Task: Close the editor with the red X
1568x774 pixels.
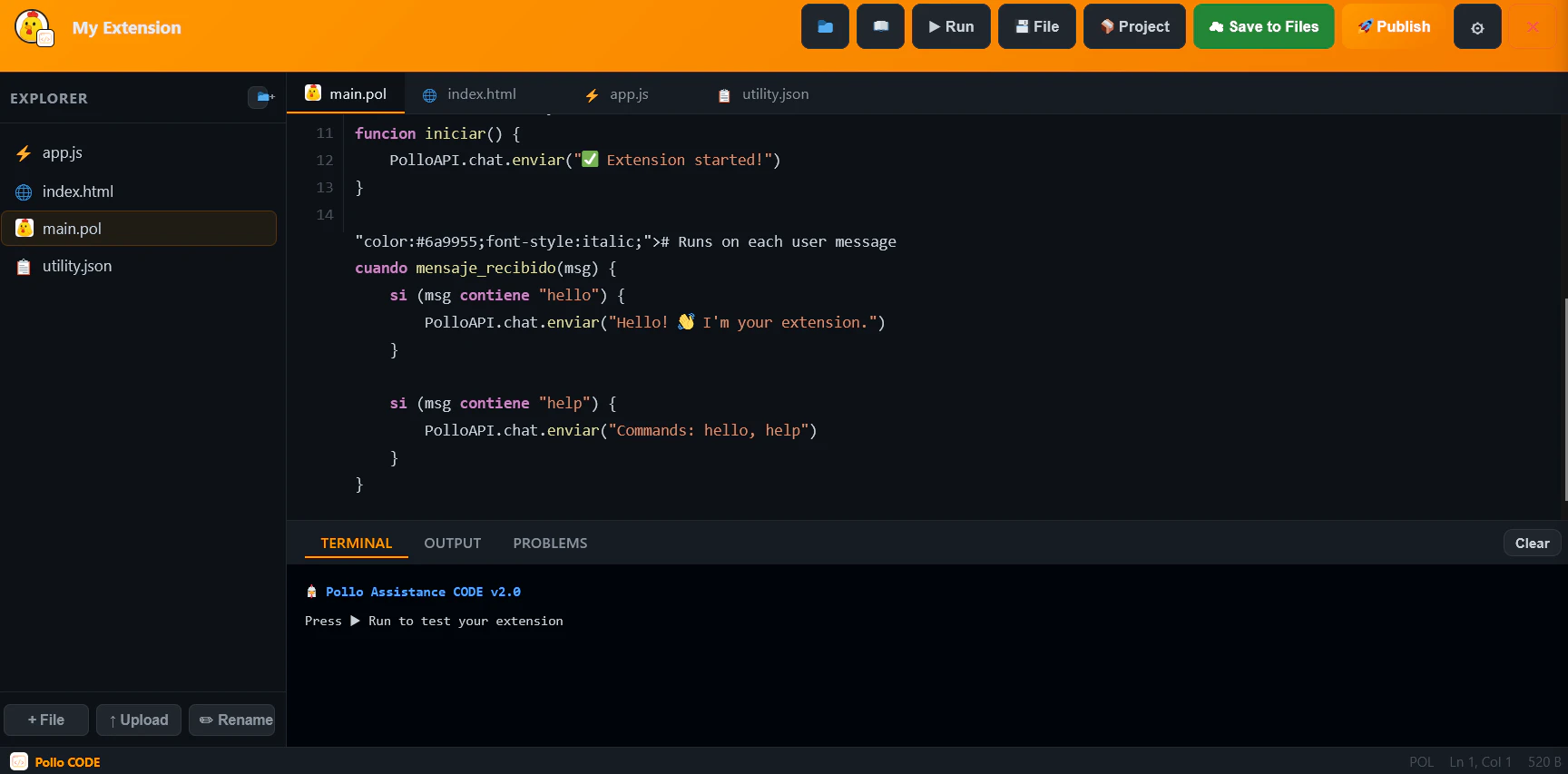Action: [x=1533, y=27]
